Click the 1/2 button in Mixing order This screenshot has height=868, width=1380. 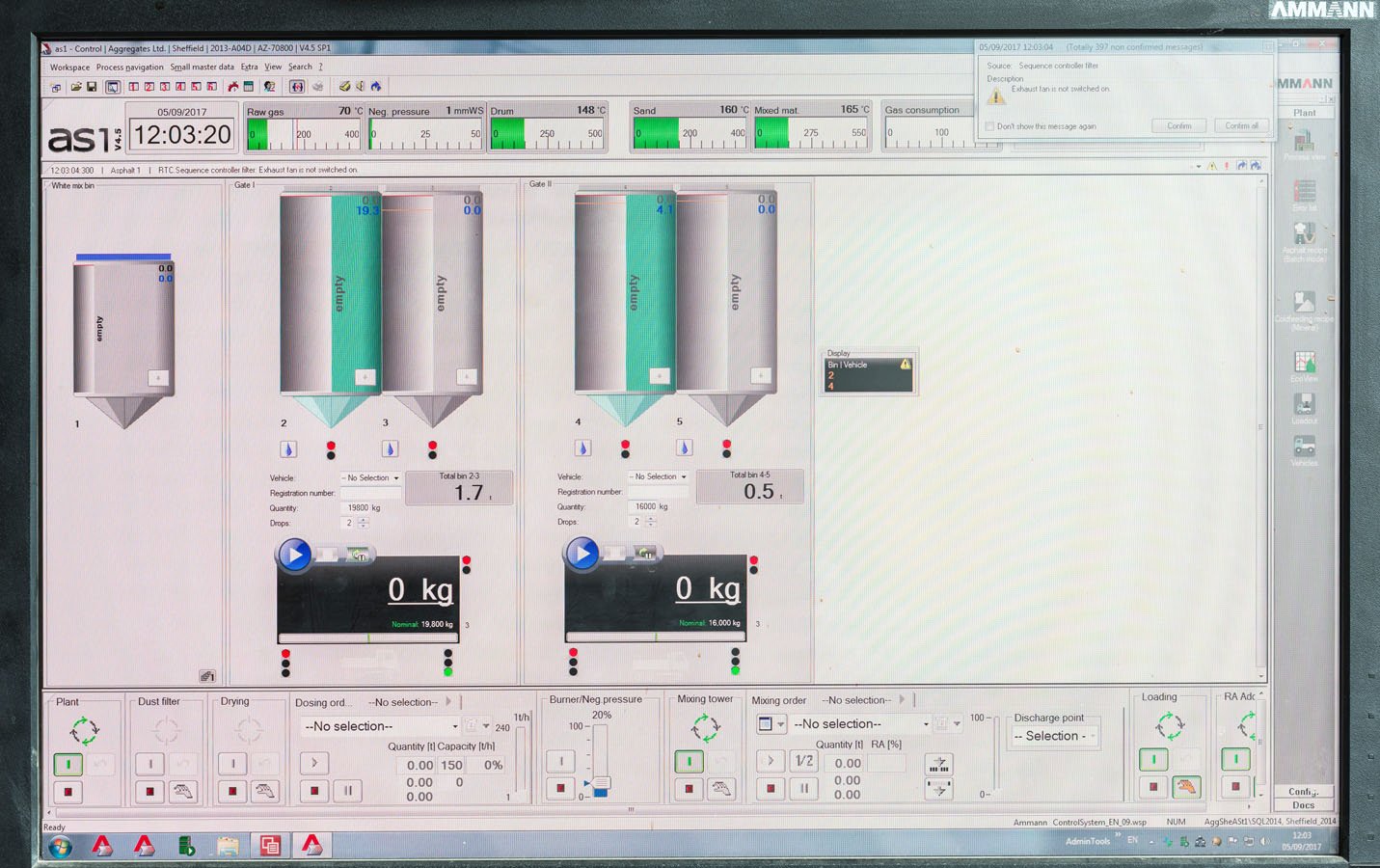(x=804, y=761)
